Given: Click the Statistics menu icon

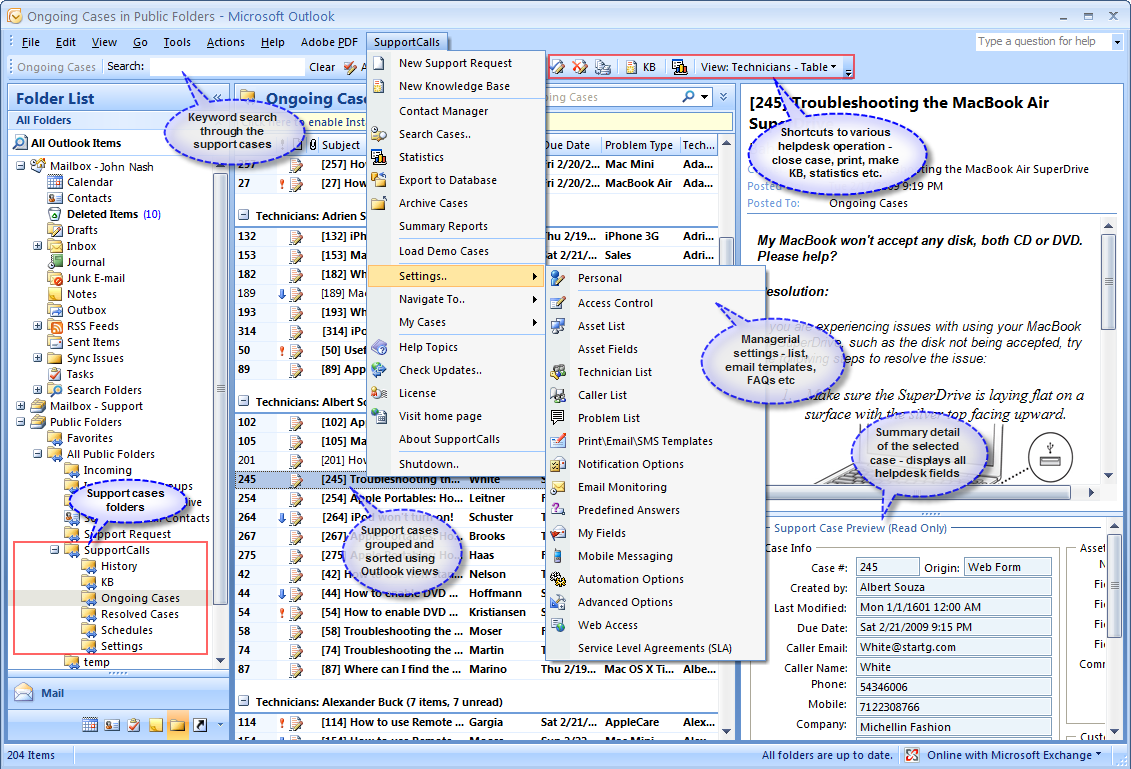Looking at the screenshot, I should (378, 157).
